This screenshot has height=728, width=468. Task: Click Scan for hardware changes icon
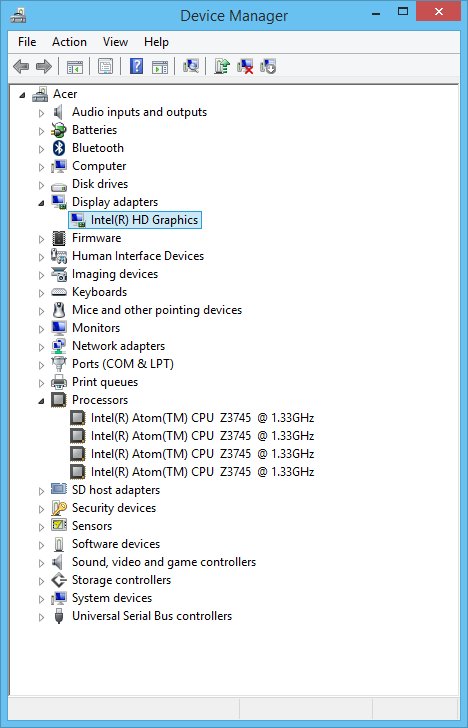tap(191, 66)
